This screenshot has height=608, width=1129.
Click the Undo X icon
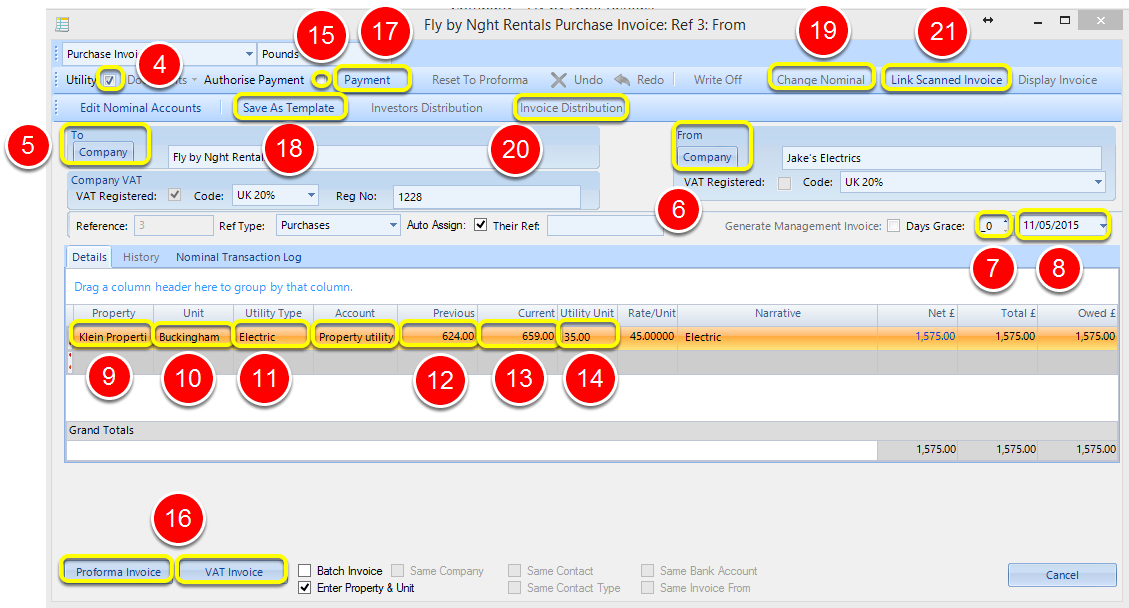pyautogui.click(x=559, y=80)
